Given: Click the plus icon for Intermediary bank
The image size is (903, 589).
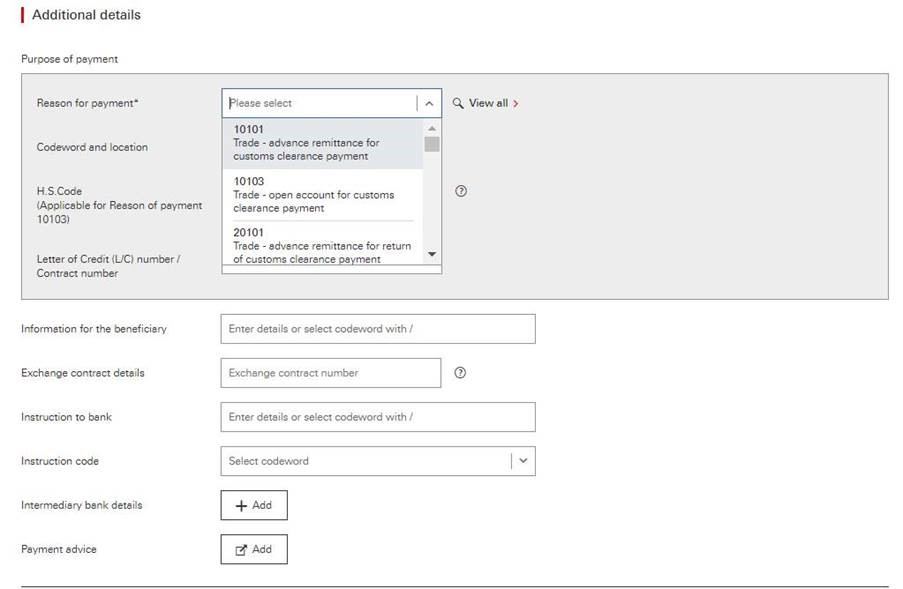Looking at the screenshot, I should [241, 506].
